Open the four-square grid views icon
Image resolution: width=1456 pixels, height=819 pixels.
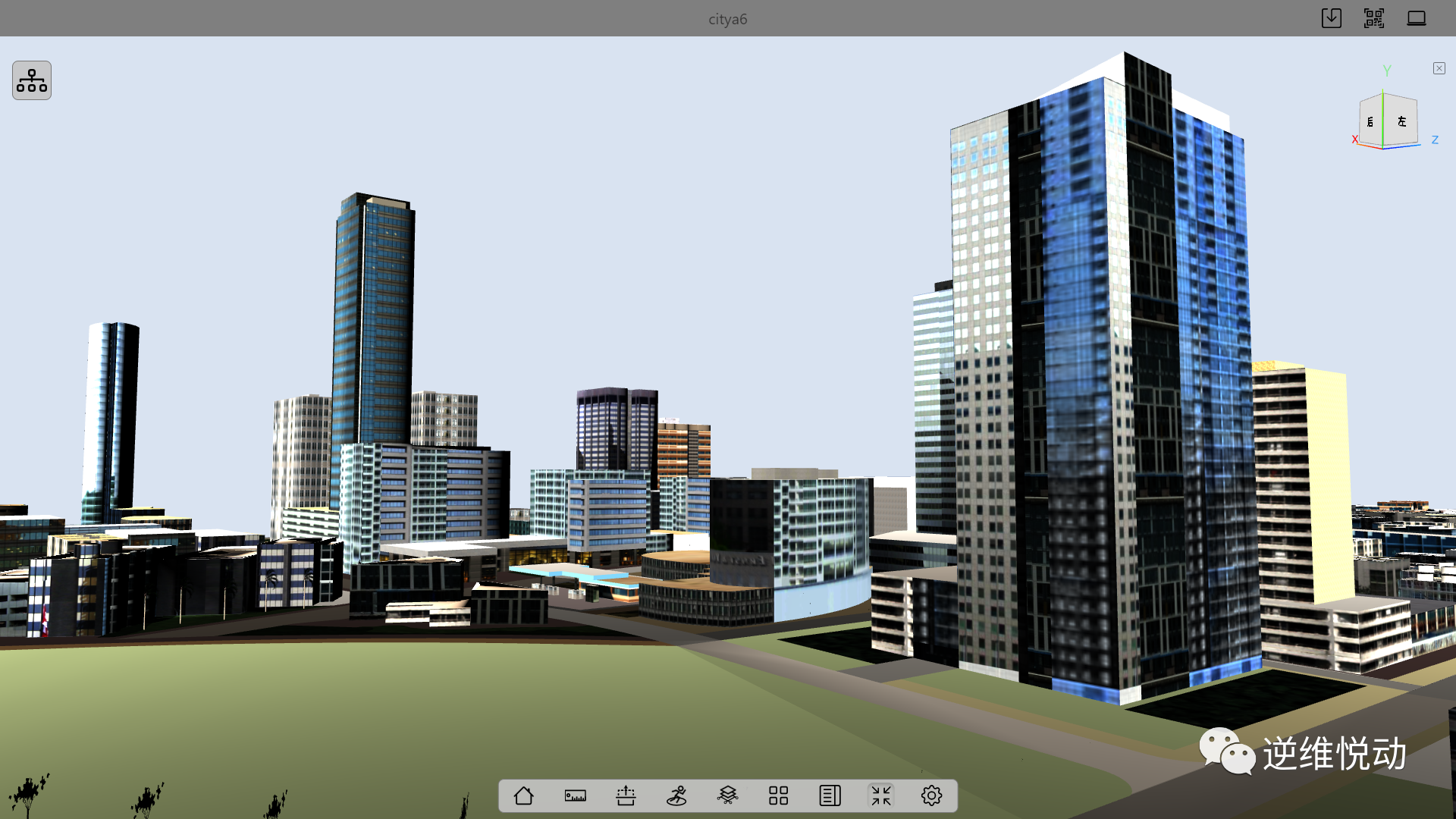pyautogui.click(x=778, y=795)
